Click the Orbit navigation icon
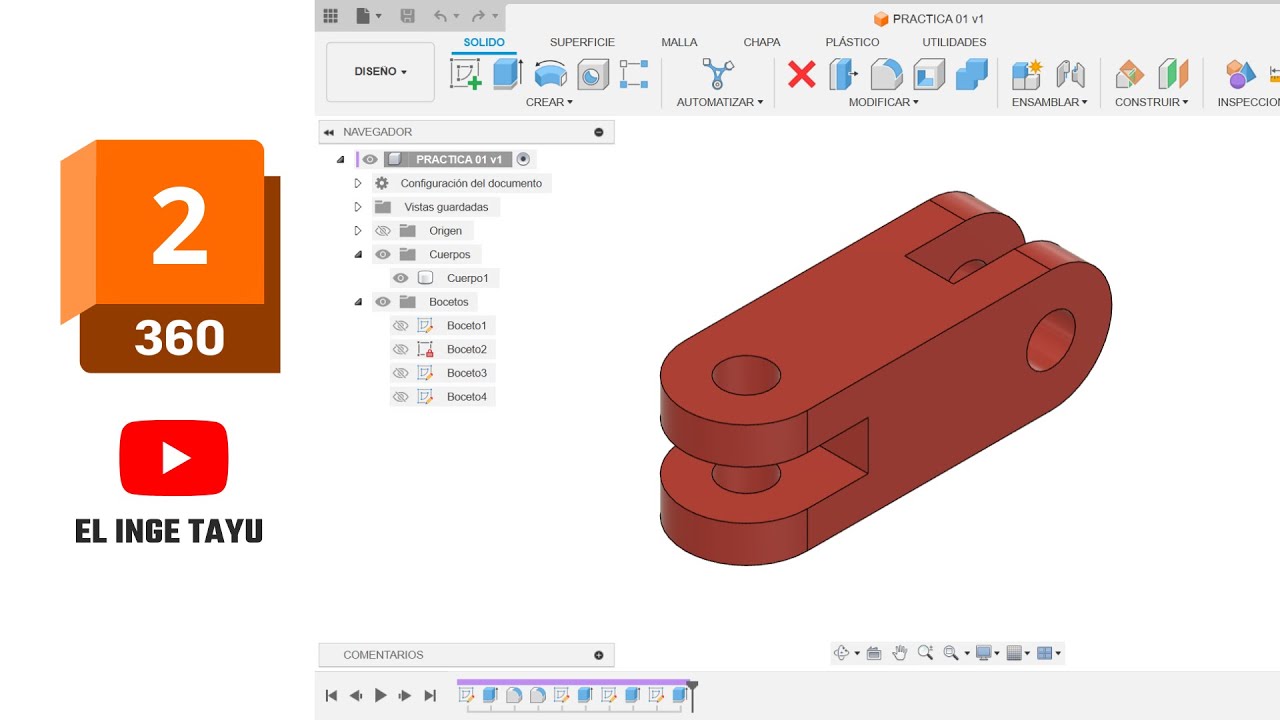Viewport: 1280px width, 720px height. 841,653
